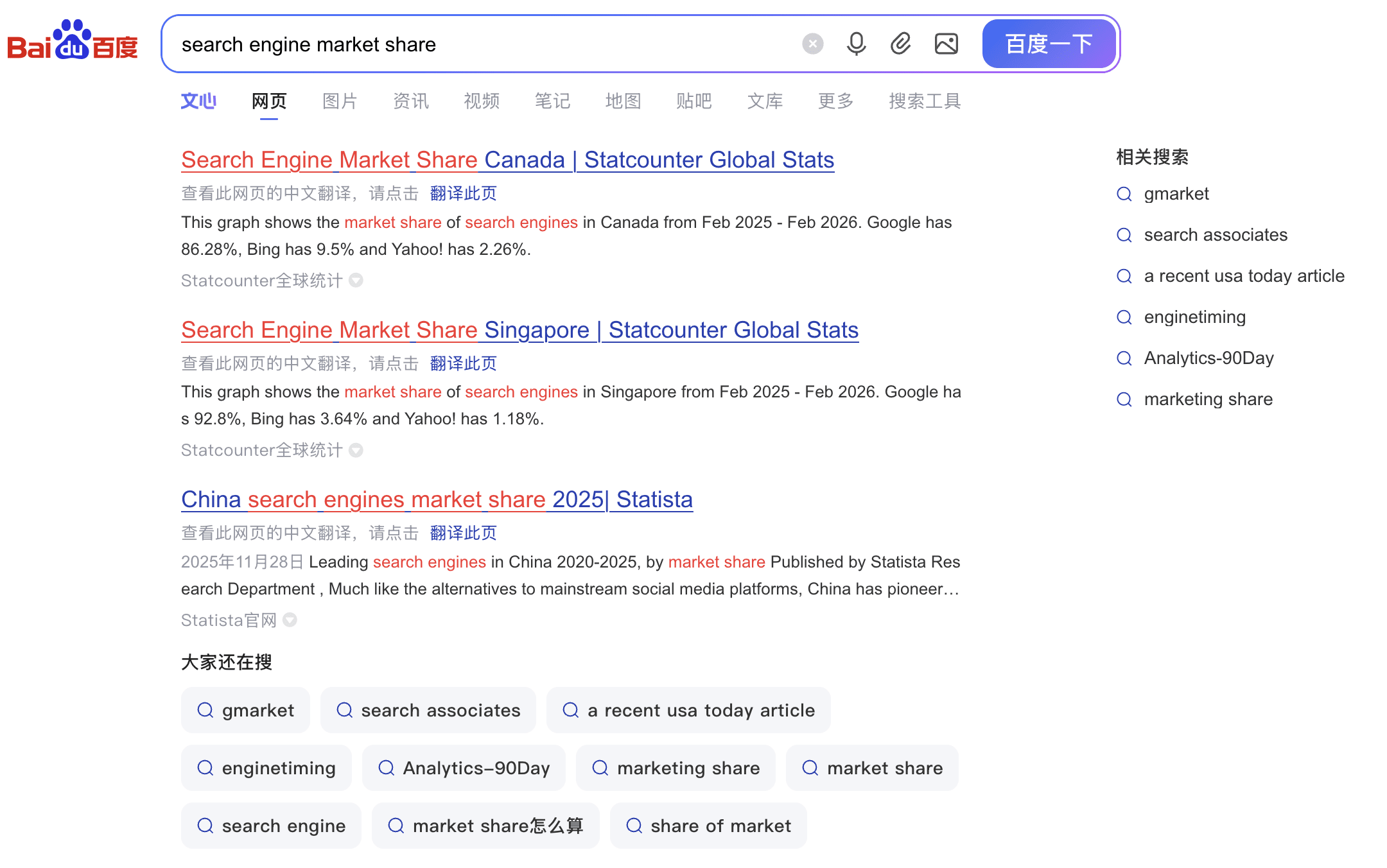Open the 文心 tab
Image resolution: width=1387 pixels, height=868 pixels.
coord(198,101)
